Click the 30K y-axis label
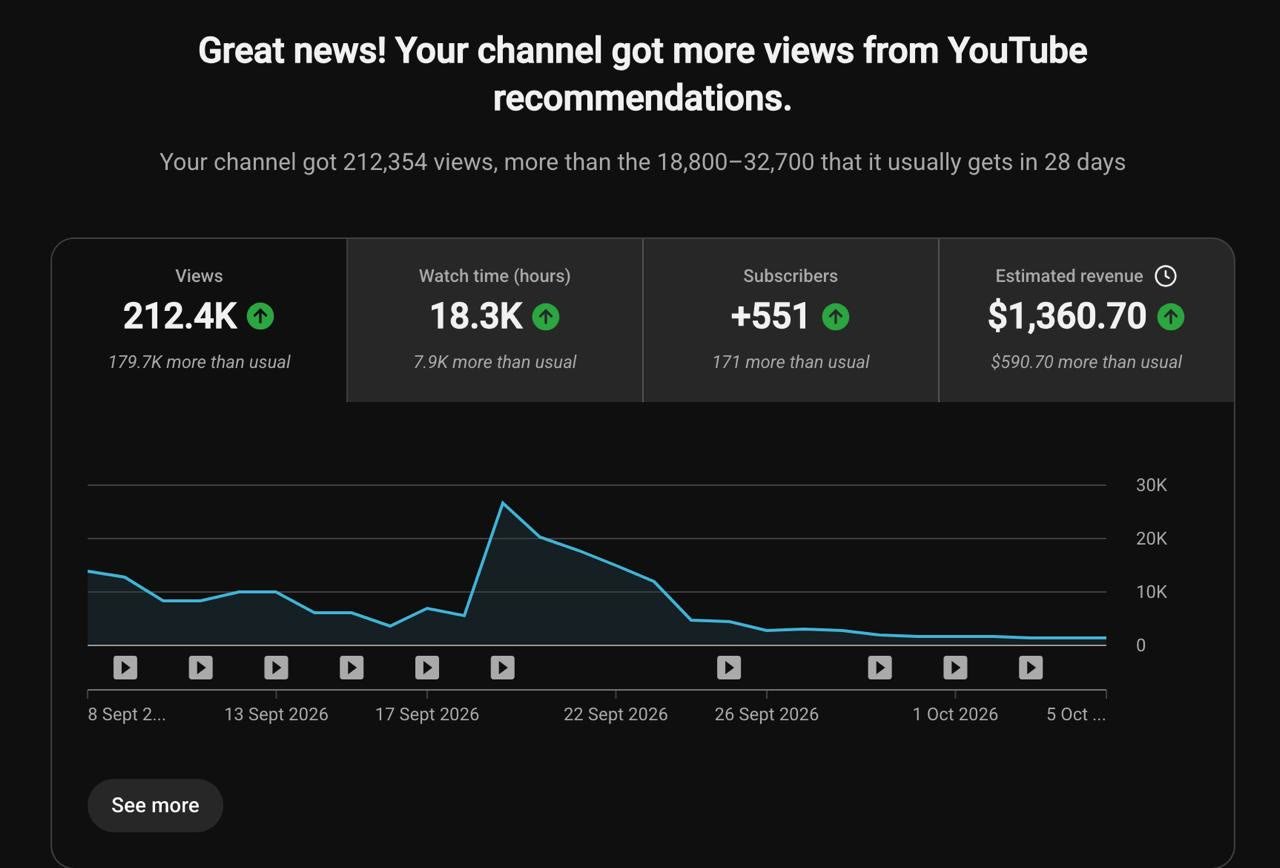Viewport: 1280px width, 868px height. coord(1151,485)
